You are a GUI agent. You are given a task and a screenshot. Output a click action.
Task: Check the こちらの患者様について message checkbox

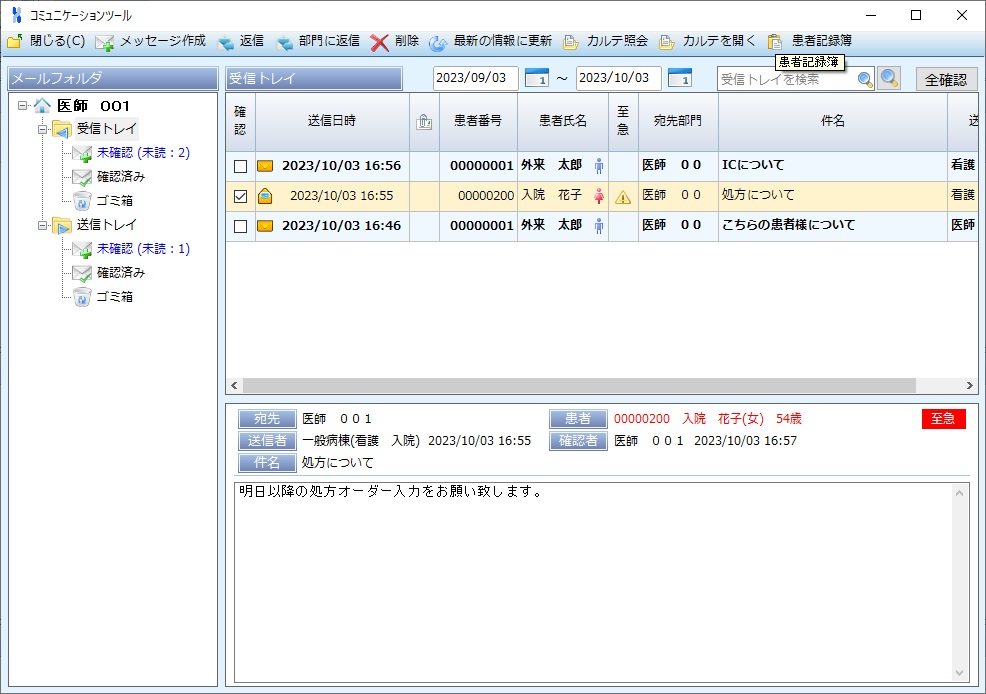point(240,226)
